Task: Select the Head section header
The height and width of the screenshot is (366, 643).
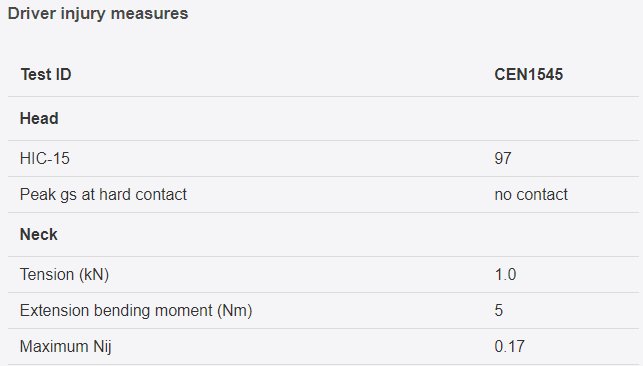Action: coord(39,118)
